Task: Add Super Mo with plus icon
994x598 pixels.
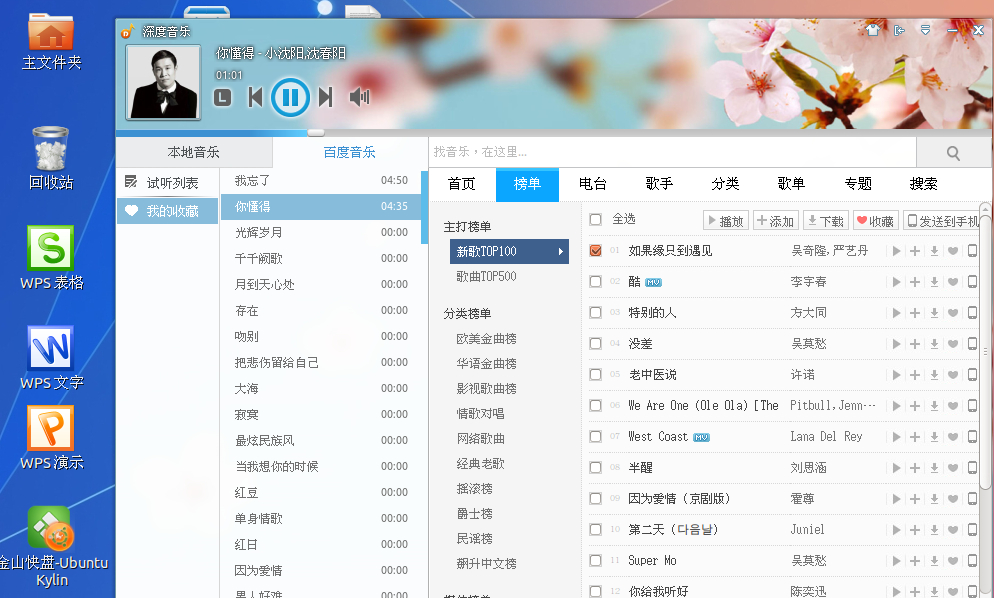Action: point(915,561)
